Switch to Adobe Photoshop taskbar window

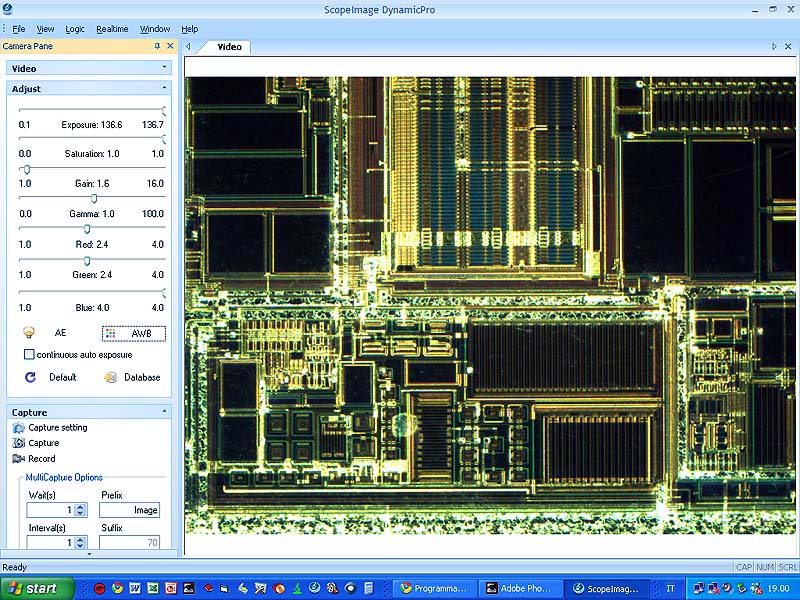(520, 588)
